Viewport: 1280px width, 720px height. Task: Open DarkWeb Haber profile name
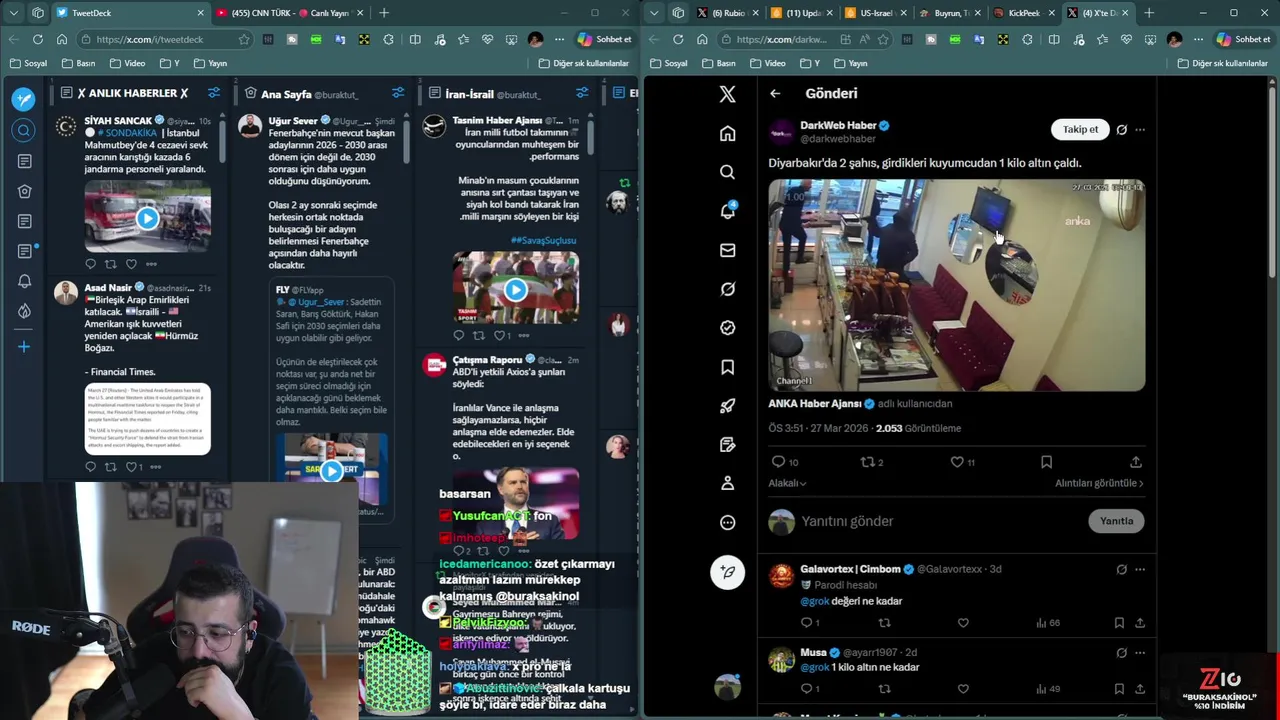tap(838, 126)
